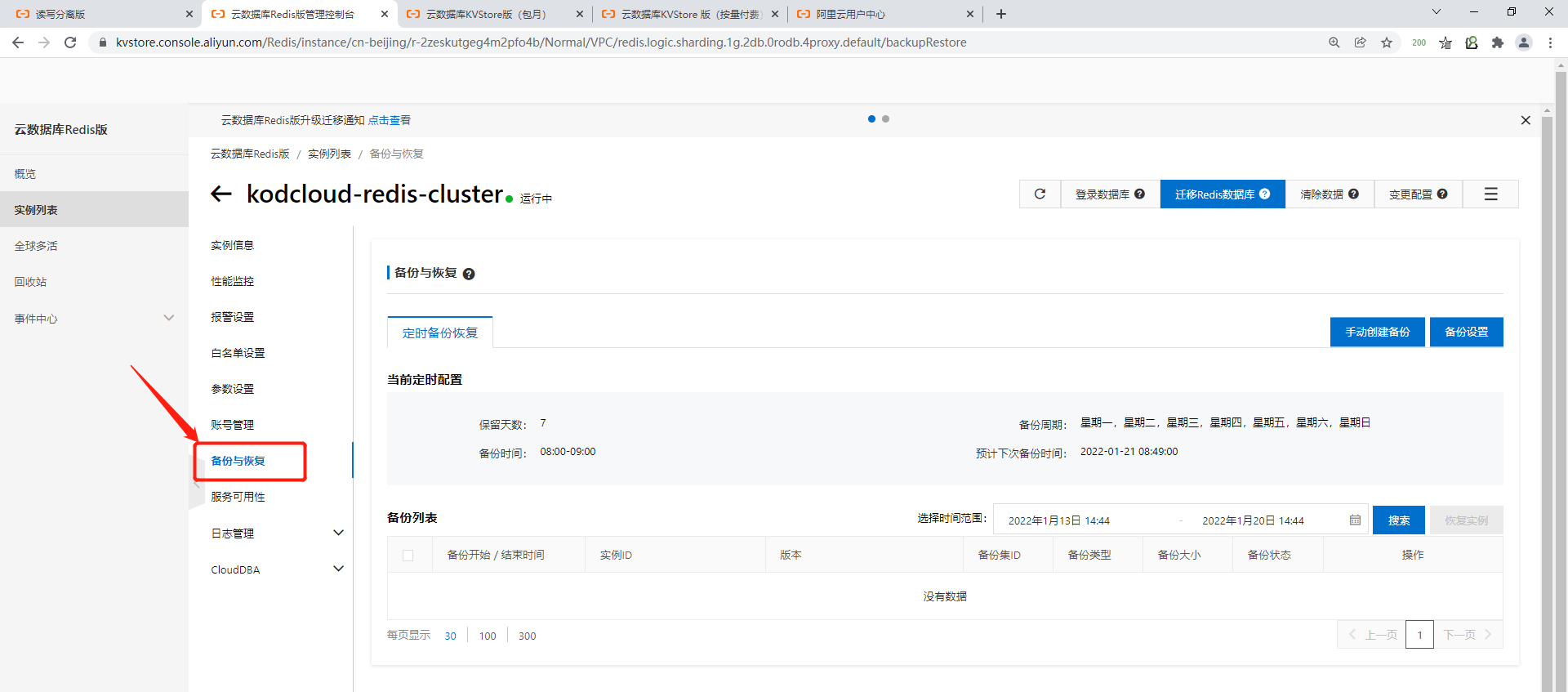Open Chrome profile avatar icon
This screenshot has width=1568, height=692.
tap(1524, 42)
